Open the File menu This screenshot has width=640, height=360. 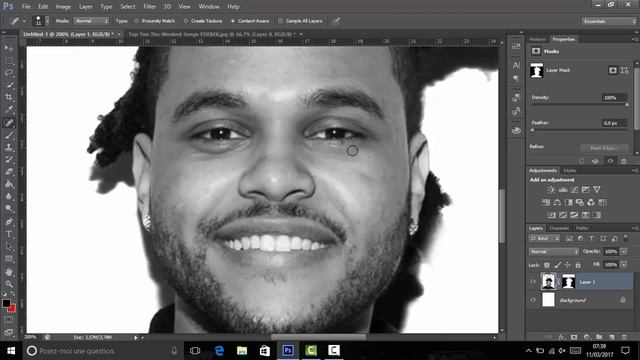pyautogui.click(x=26, y=7)
